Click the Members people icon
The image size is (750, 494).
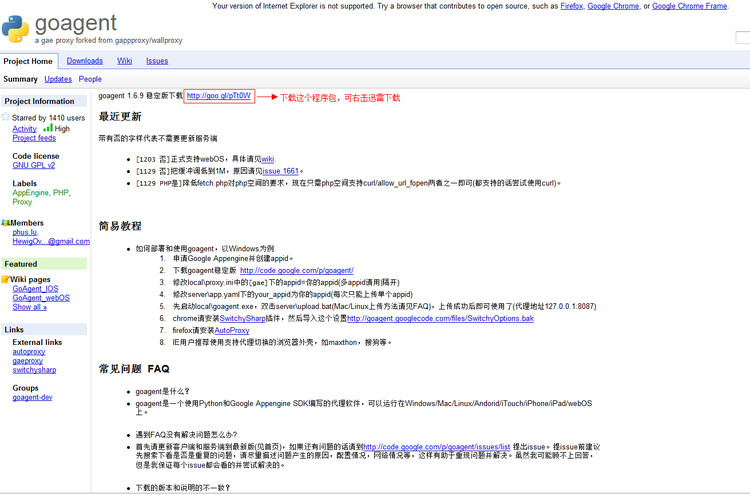coord(5,222)
